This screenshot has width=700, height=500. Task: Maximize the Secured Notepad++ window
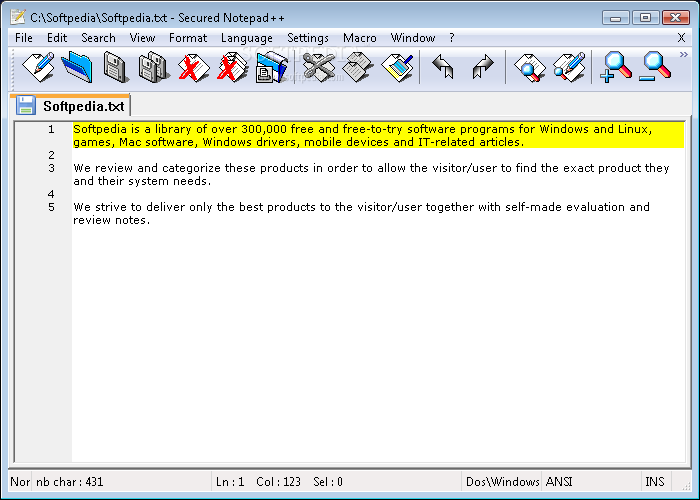coord(645,17)
